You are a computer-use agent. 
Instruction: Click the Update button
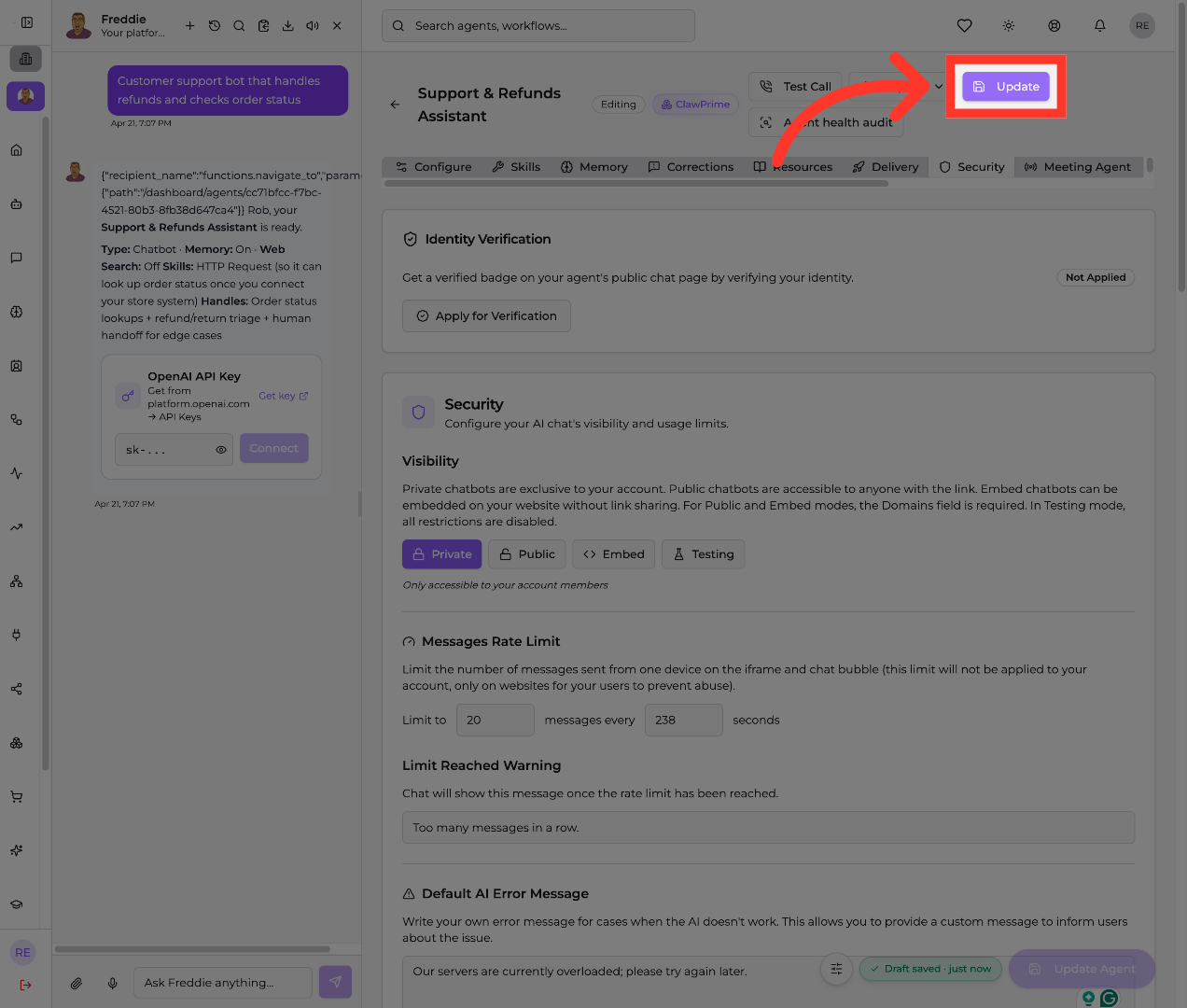1006,87
